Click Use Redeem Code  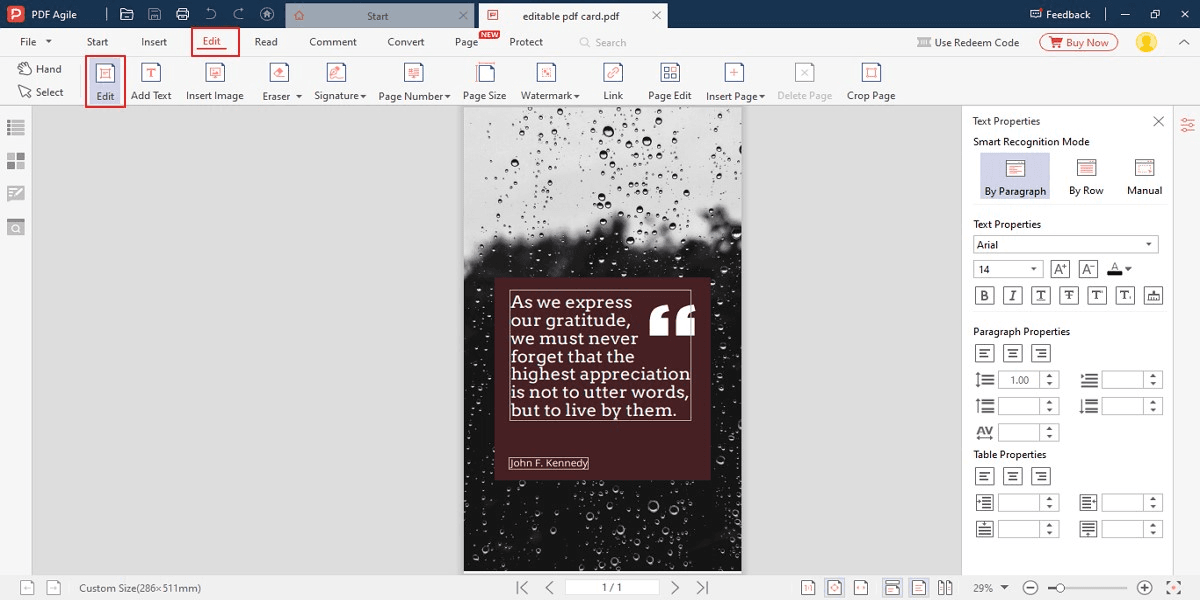point(968,42)
